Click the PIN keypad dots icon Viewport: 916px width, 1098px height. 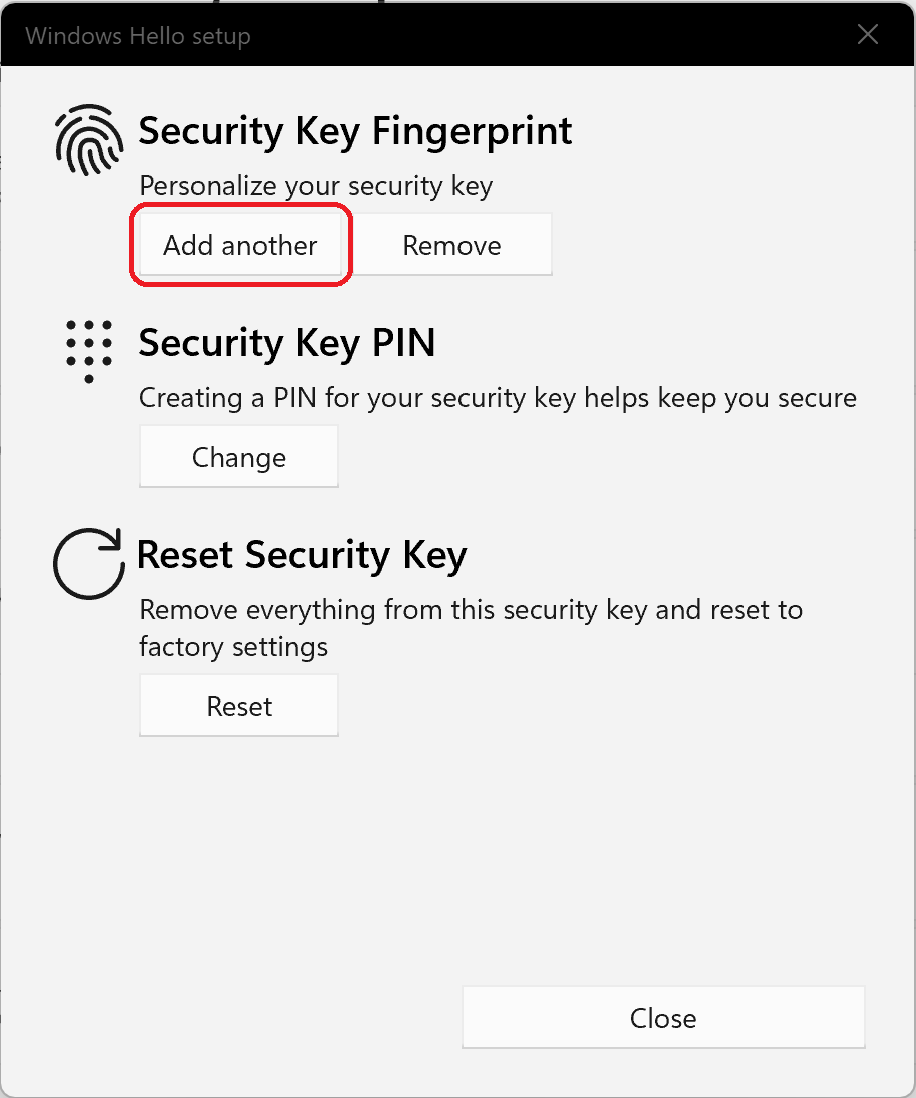pos(89,352)
